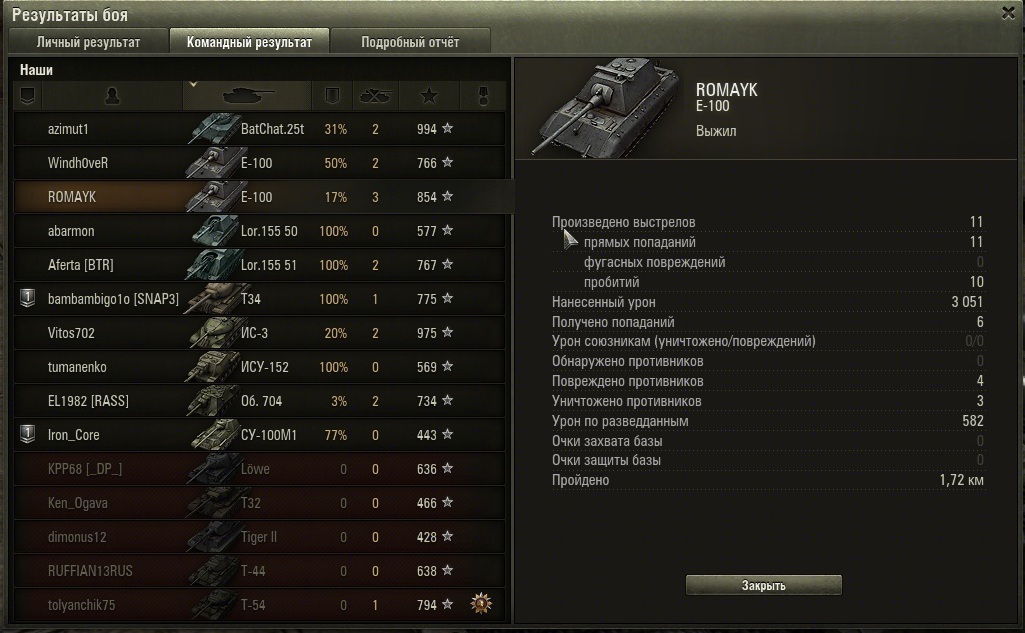Switch to the Подробный отчёт tab
1025x633 pixels.
410,42
